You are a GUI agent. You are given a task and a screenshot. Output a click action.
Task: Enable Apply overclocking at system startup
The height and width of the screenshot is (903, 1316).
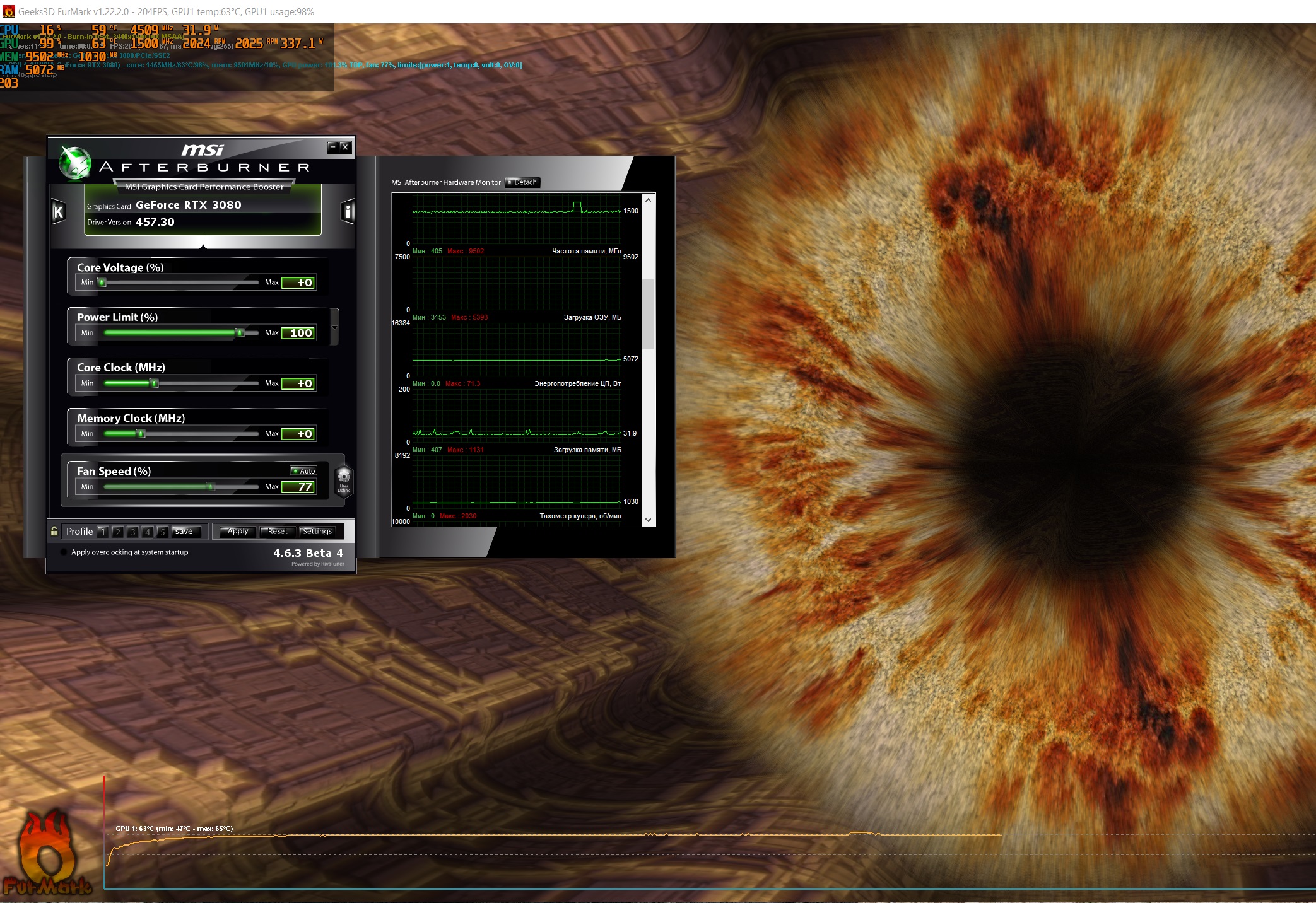pos(64,552)
